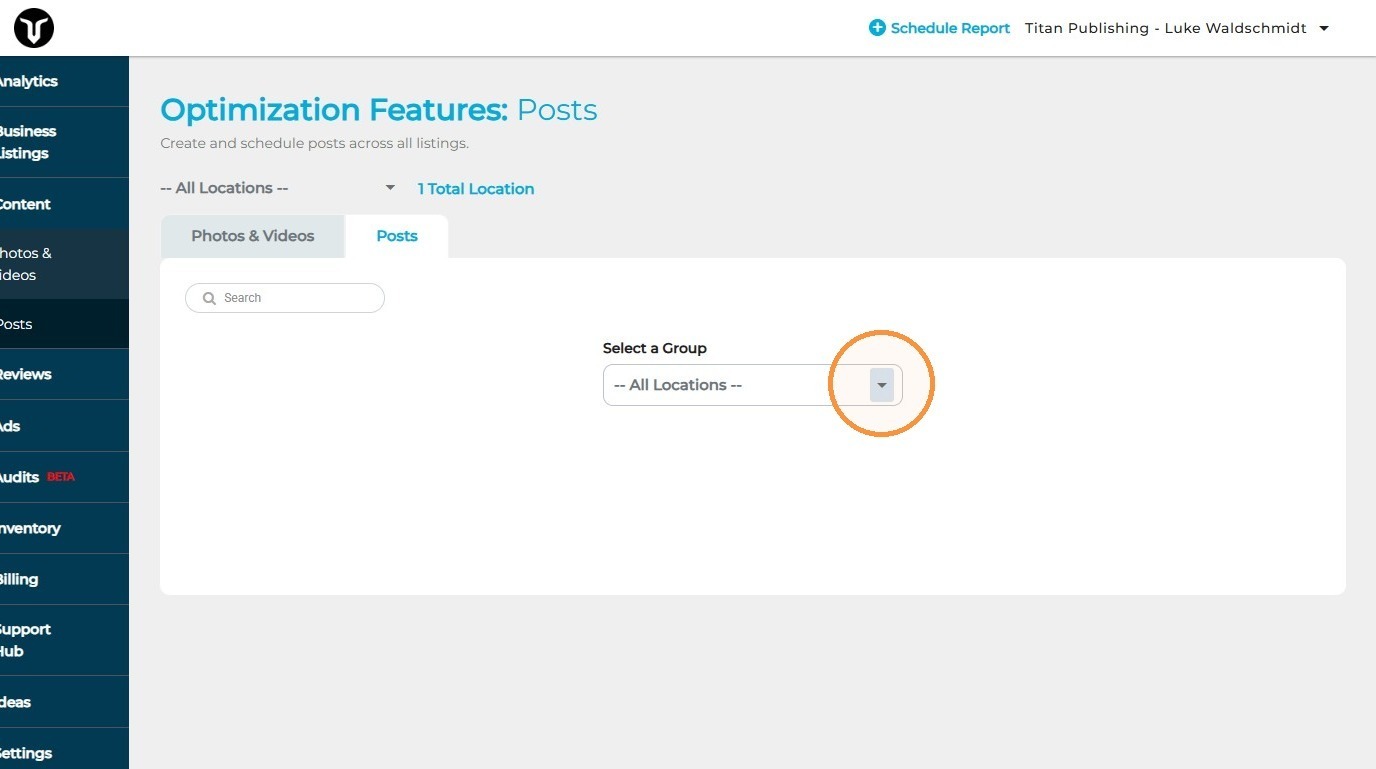Click the magnifier icon in the search box
The image size is (1376, 769).
pyautogui.click(x=209, y=298)
